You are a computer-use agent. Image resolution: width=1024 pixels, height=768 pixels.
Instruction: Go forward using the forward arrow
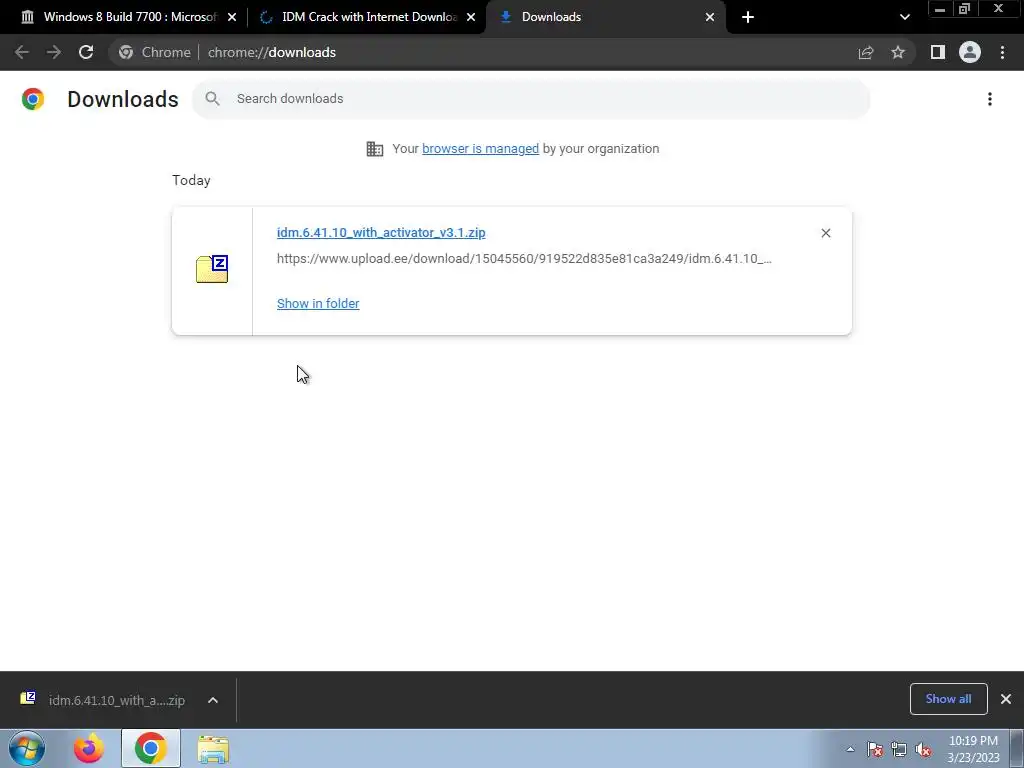point(54,52)
